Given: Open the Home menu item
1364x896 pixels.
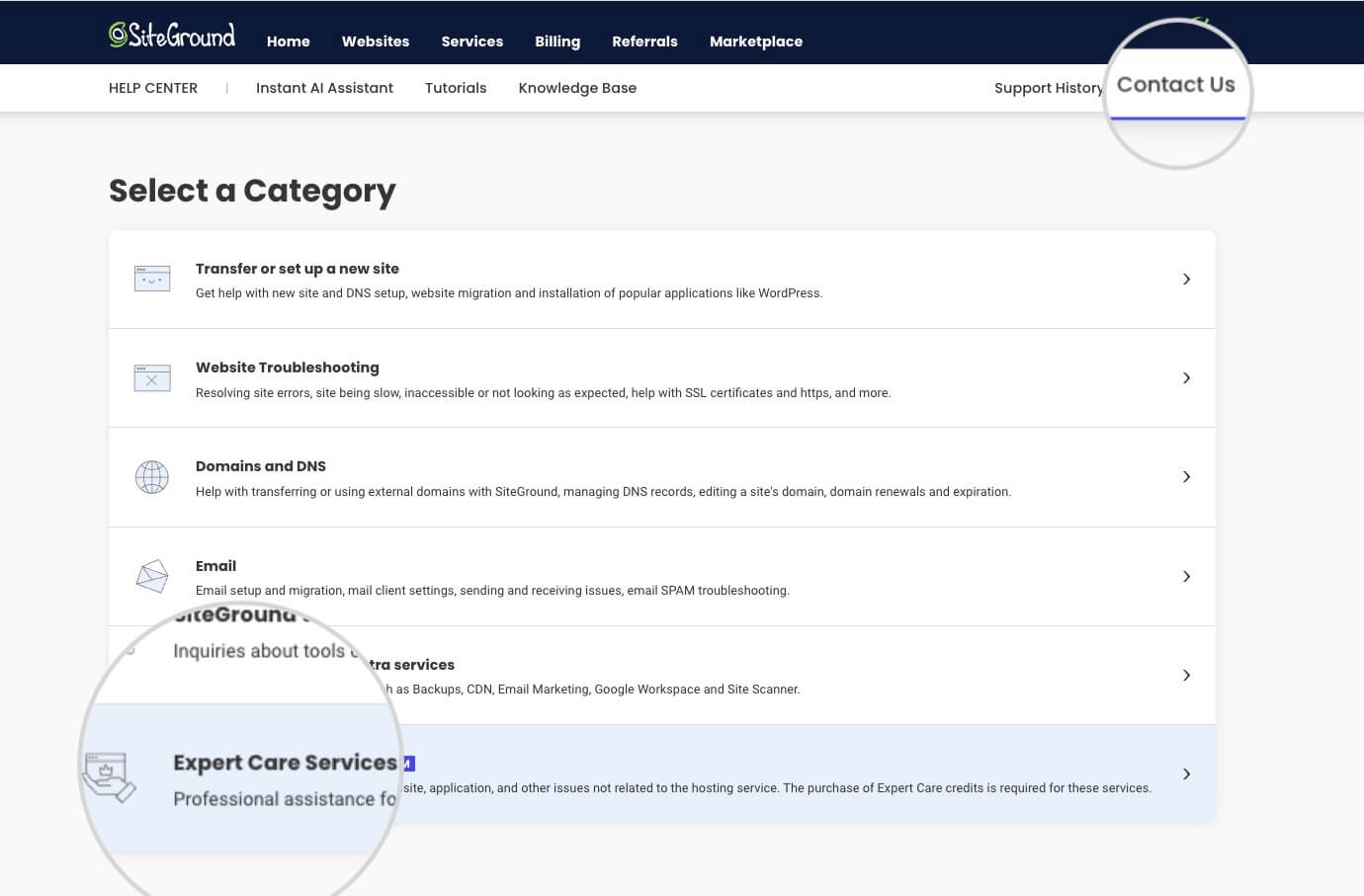Looking at the screenshot, I should point(289,41).
